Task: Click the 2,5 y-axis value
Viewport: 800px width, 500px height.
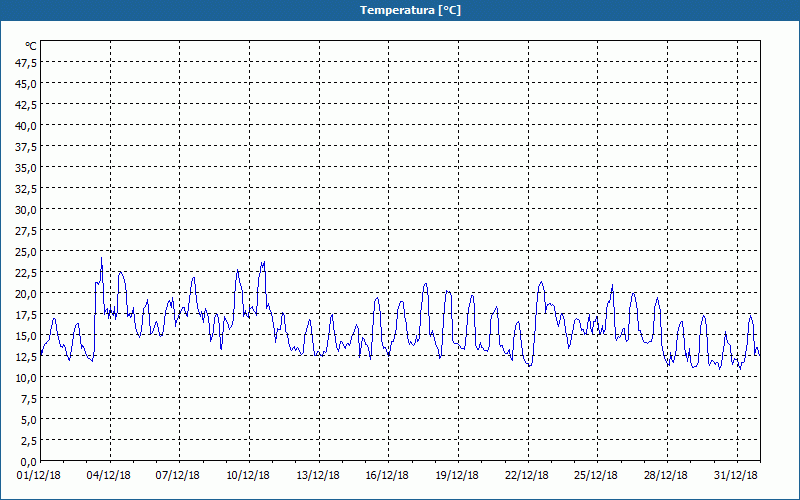Action: click(x=29, y=441)
